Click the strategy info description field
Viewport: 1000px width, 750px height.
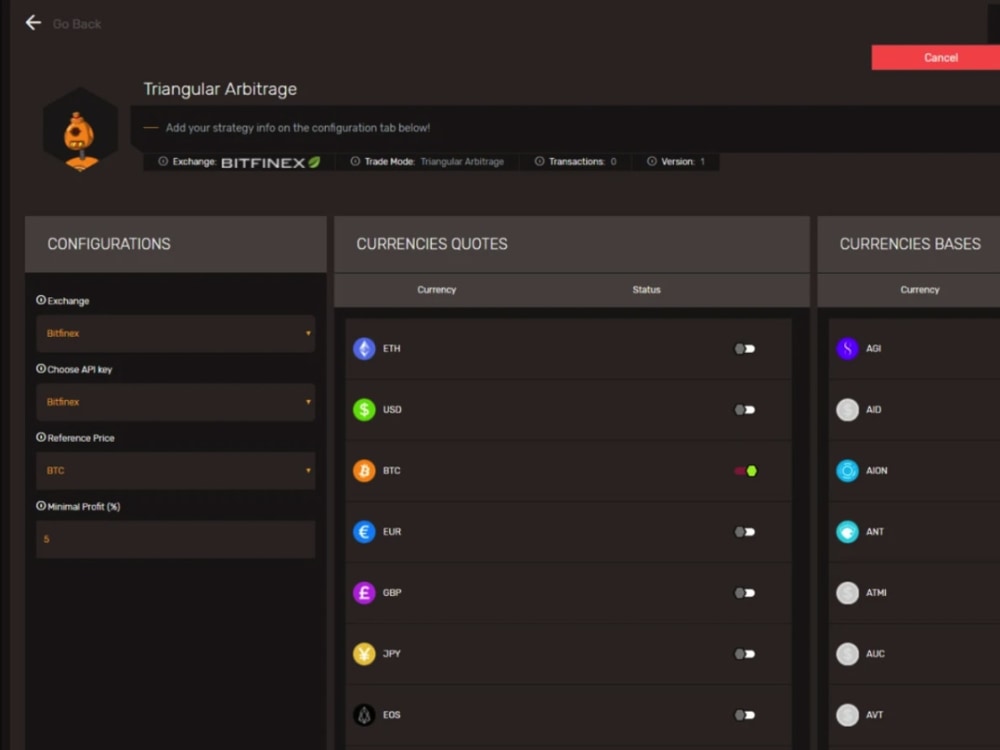565,128
